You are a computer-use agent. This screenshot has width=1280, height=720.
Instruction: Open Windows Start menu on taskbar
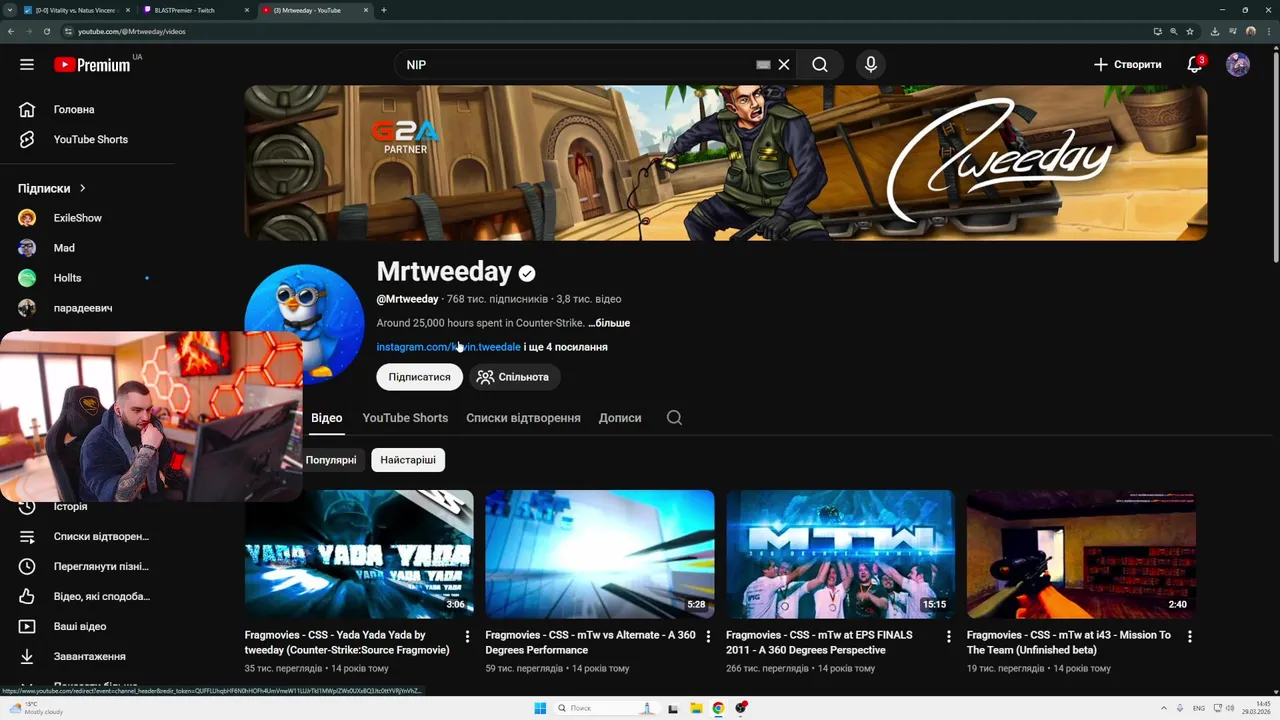coord(540,708)
